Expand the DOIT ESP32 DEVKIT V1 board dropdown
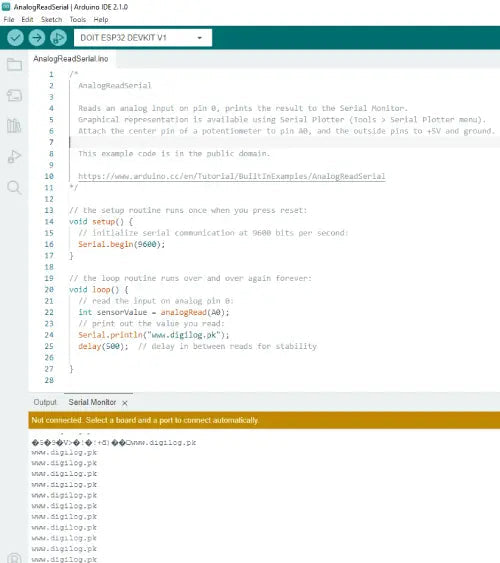Screen dimensions: 500x563 coord(143,38)
